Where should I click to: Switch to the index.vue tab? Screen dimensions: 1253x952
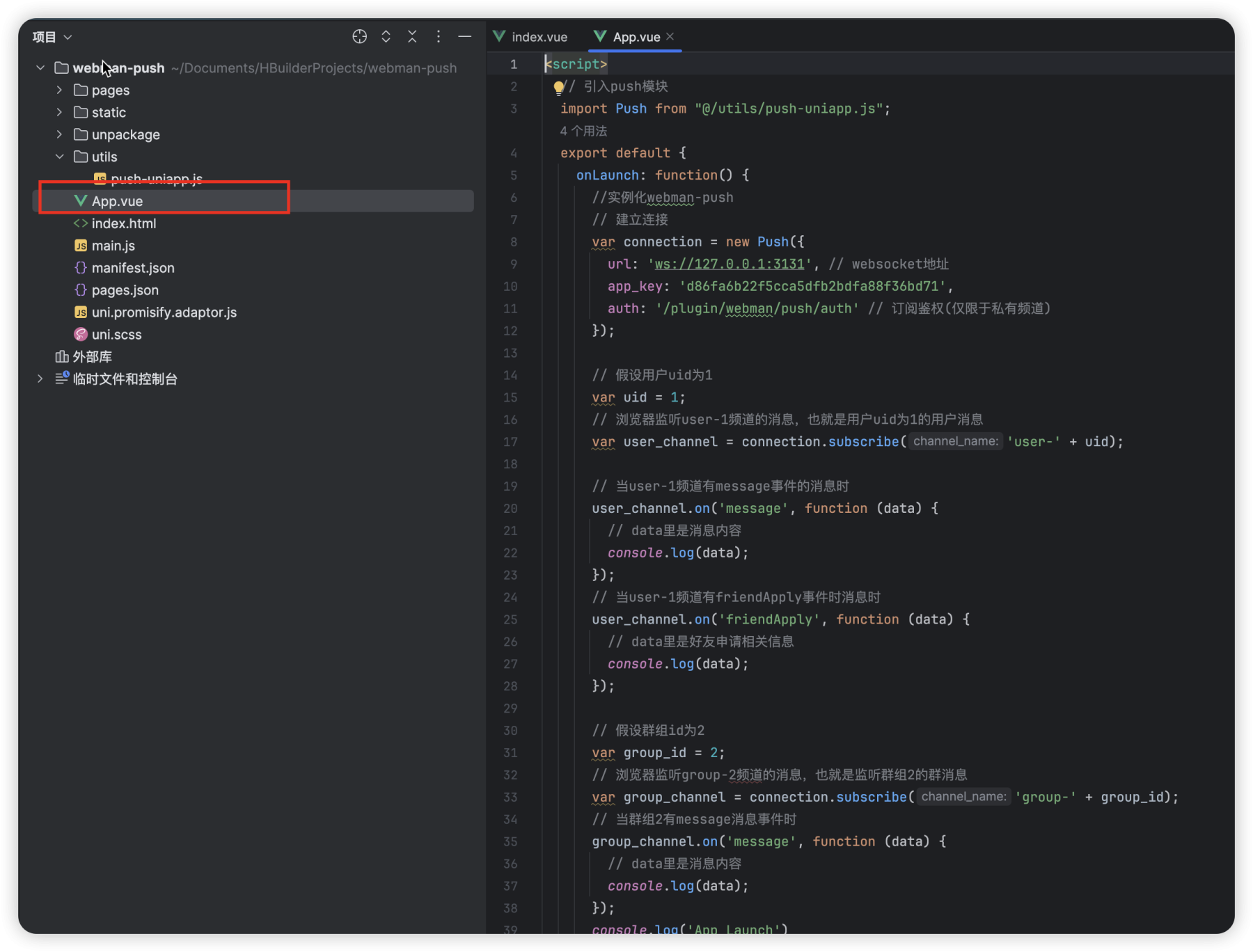click(x=530, y=37)
